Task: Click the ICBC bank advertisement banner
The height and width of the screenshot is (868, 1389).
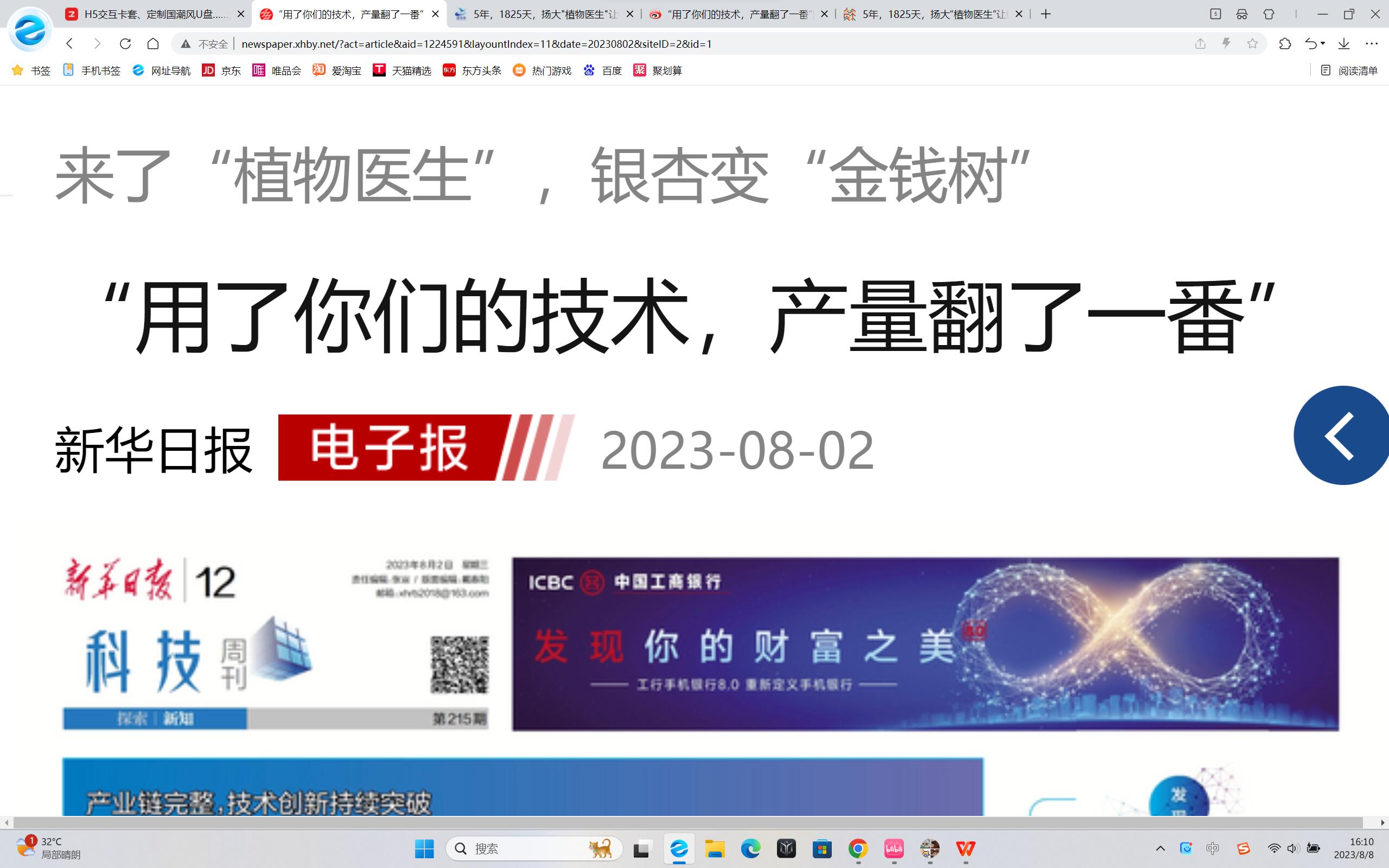Action: click(925, 643)
